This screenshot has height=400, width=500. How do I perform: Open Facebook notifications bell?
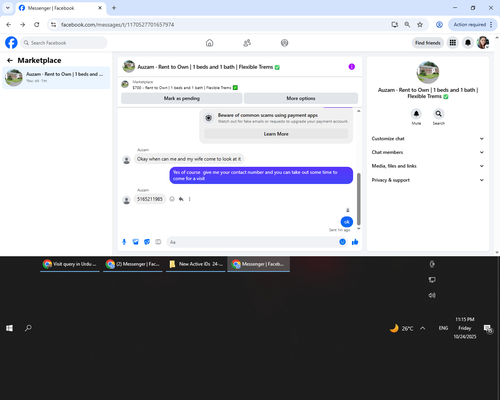468,43
